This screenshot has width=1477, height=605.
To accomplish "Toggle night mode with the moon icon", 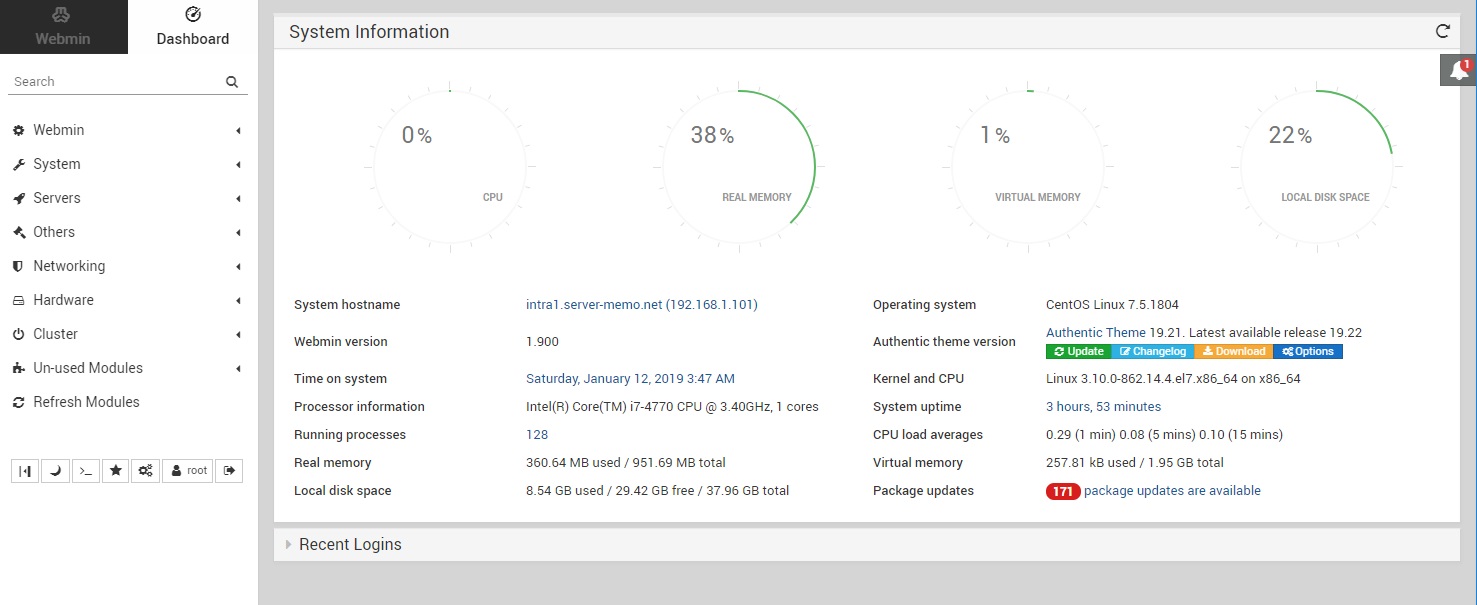I will 55,471.
